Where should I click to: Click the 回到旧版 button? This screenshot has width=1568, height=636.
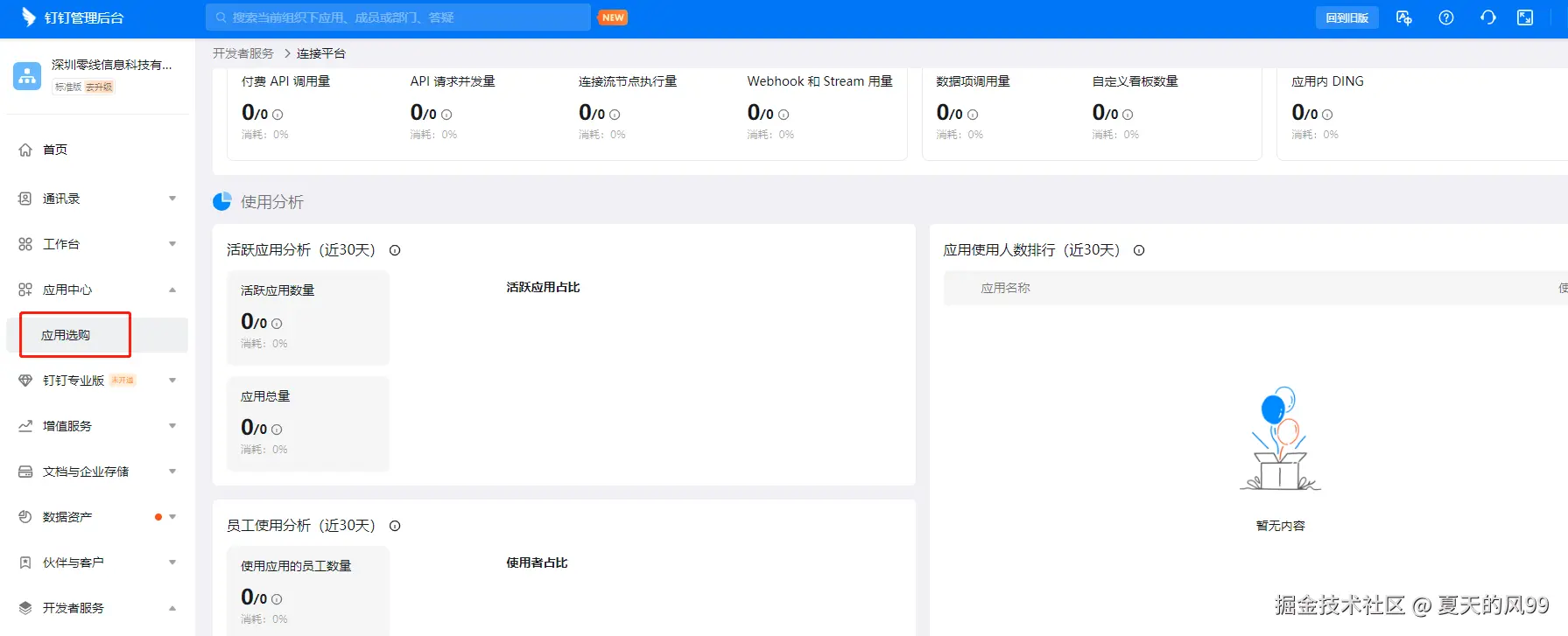(x=1347, y=17)
